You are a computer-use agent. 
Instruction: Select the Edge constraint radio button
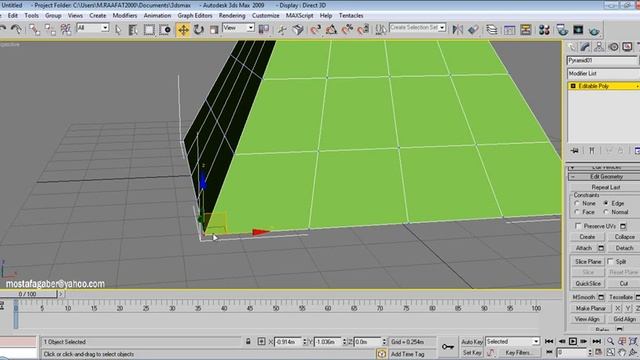(606, 203)
